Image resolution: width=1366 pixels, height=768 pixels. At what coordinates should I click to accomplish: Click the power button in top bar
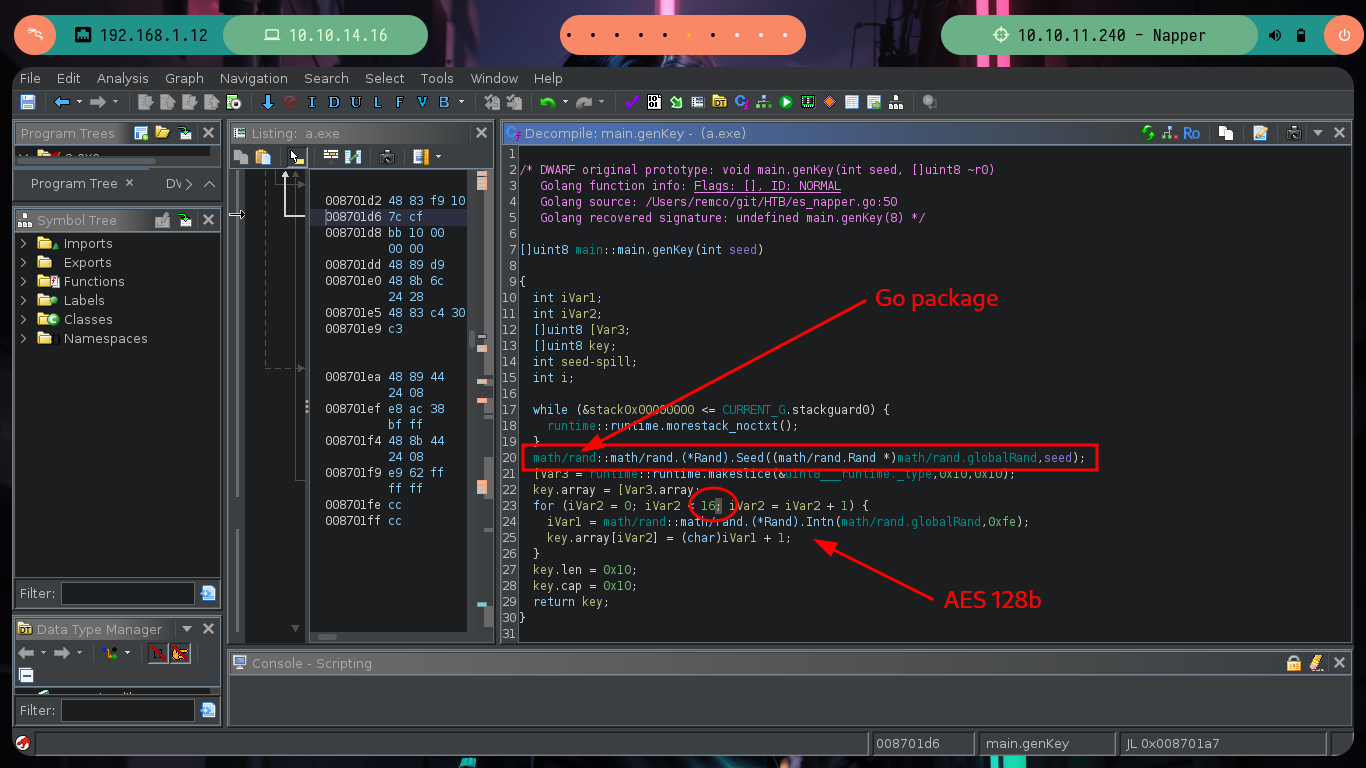tap(1343, 35)
